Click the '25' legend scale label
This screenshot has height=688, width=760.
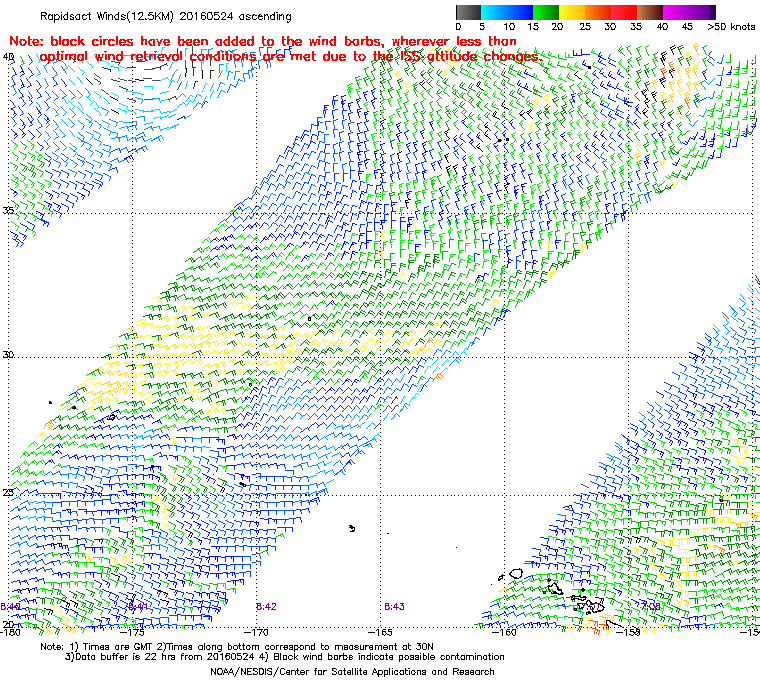(x=585, y=27)
